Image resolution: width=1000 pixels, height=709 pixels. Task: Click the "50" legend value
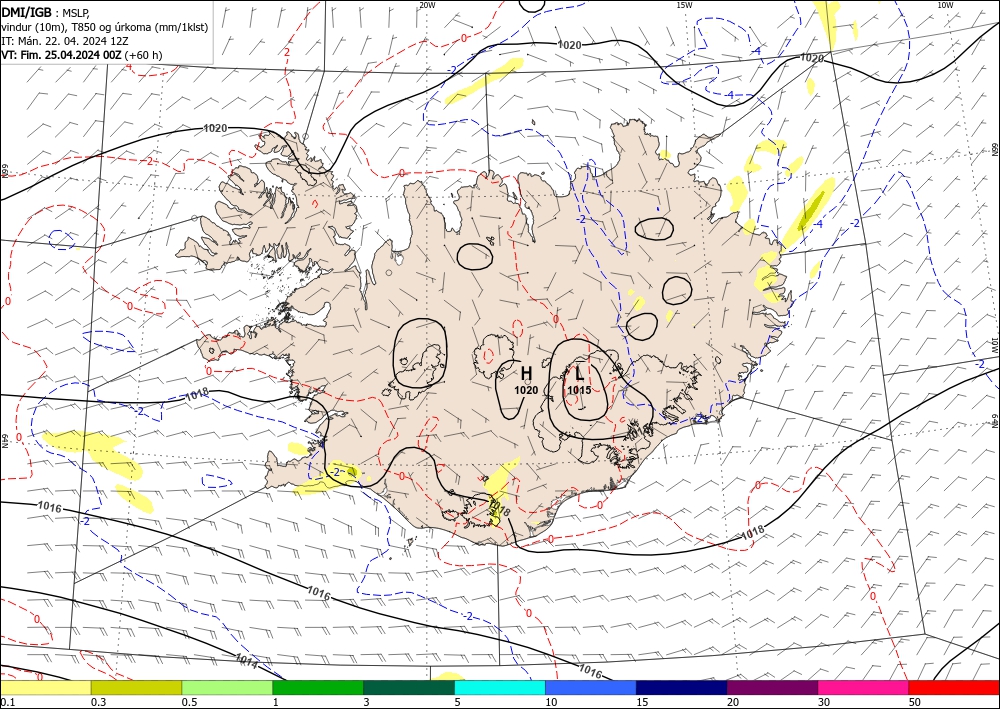coord(915,702)
